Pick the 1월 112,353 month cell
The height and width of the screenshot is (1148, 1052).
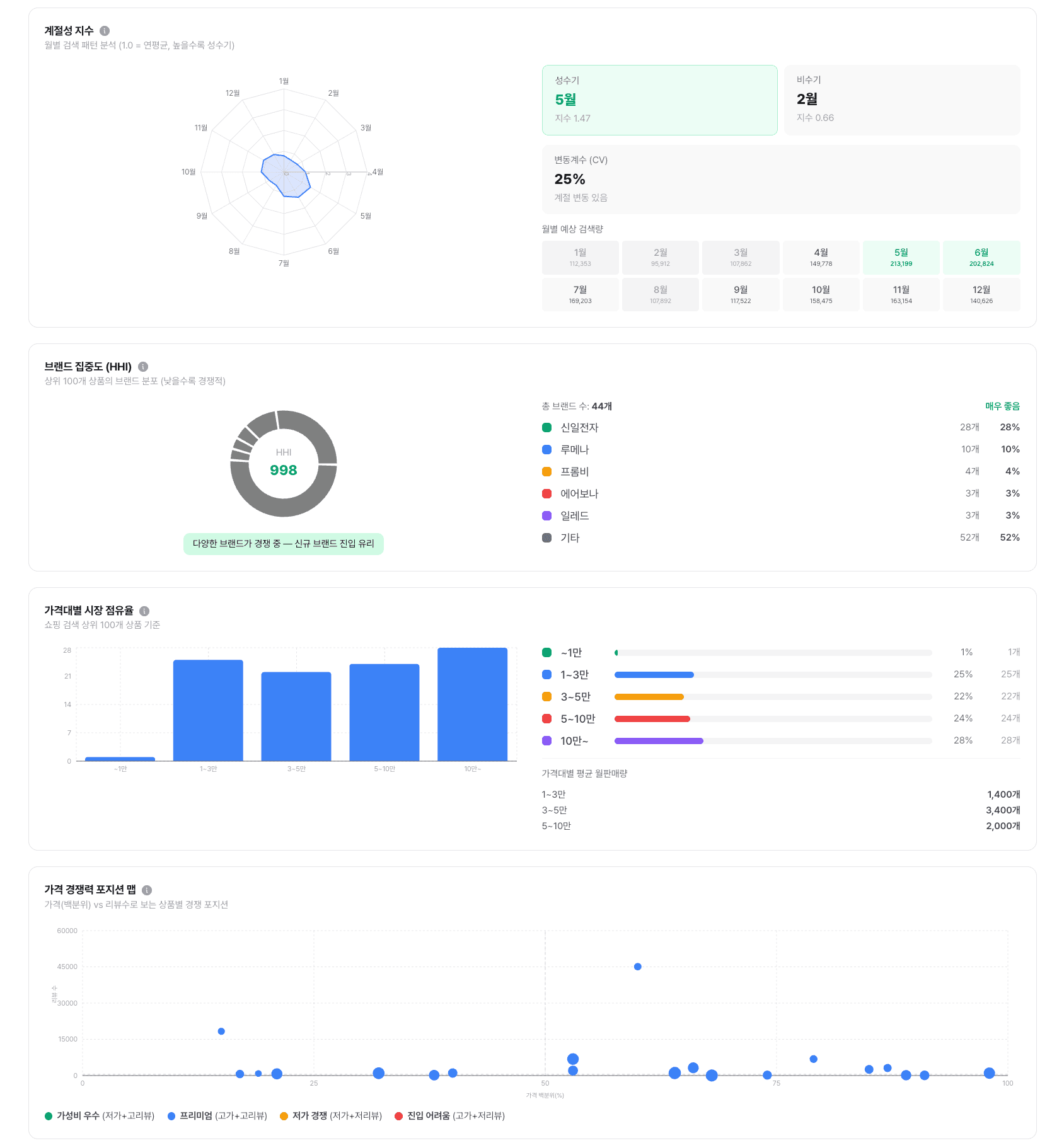coord(580,258)
